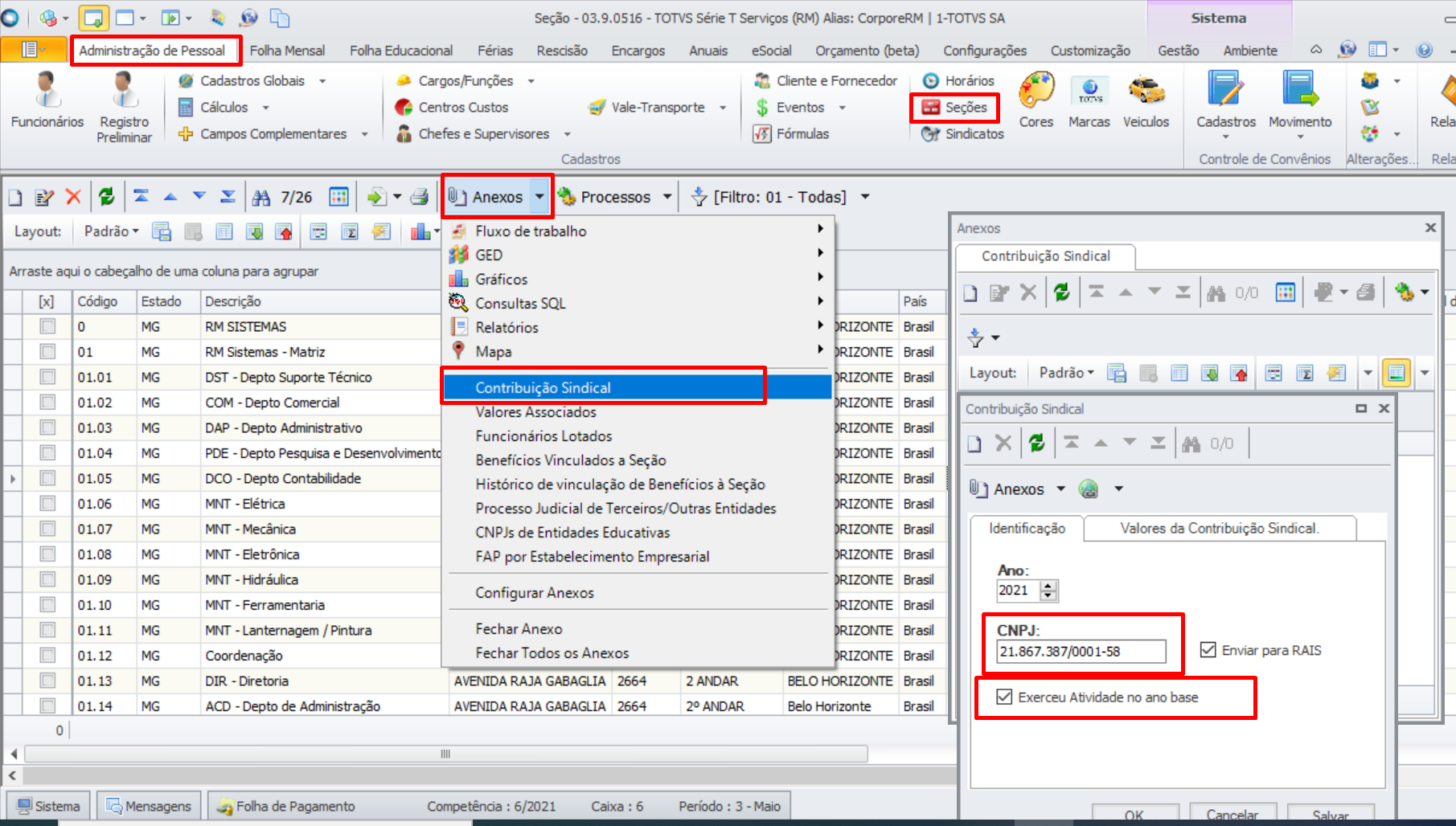
Task: Open the Marcas ribbon icon
Action: [x=1089, y=100]
